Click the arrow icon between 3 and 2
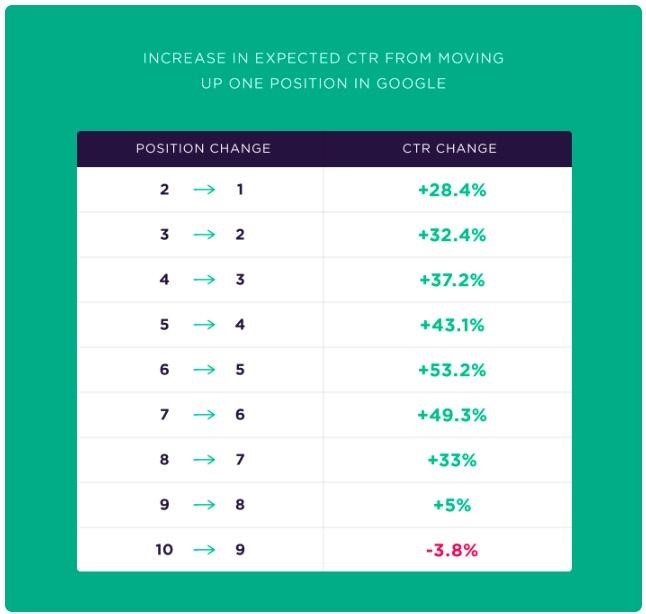This screenshot has width=646, height=614. click(x=204, y=235)
